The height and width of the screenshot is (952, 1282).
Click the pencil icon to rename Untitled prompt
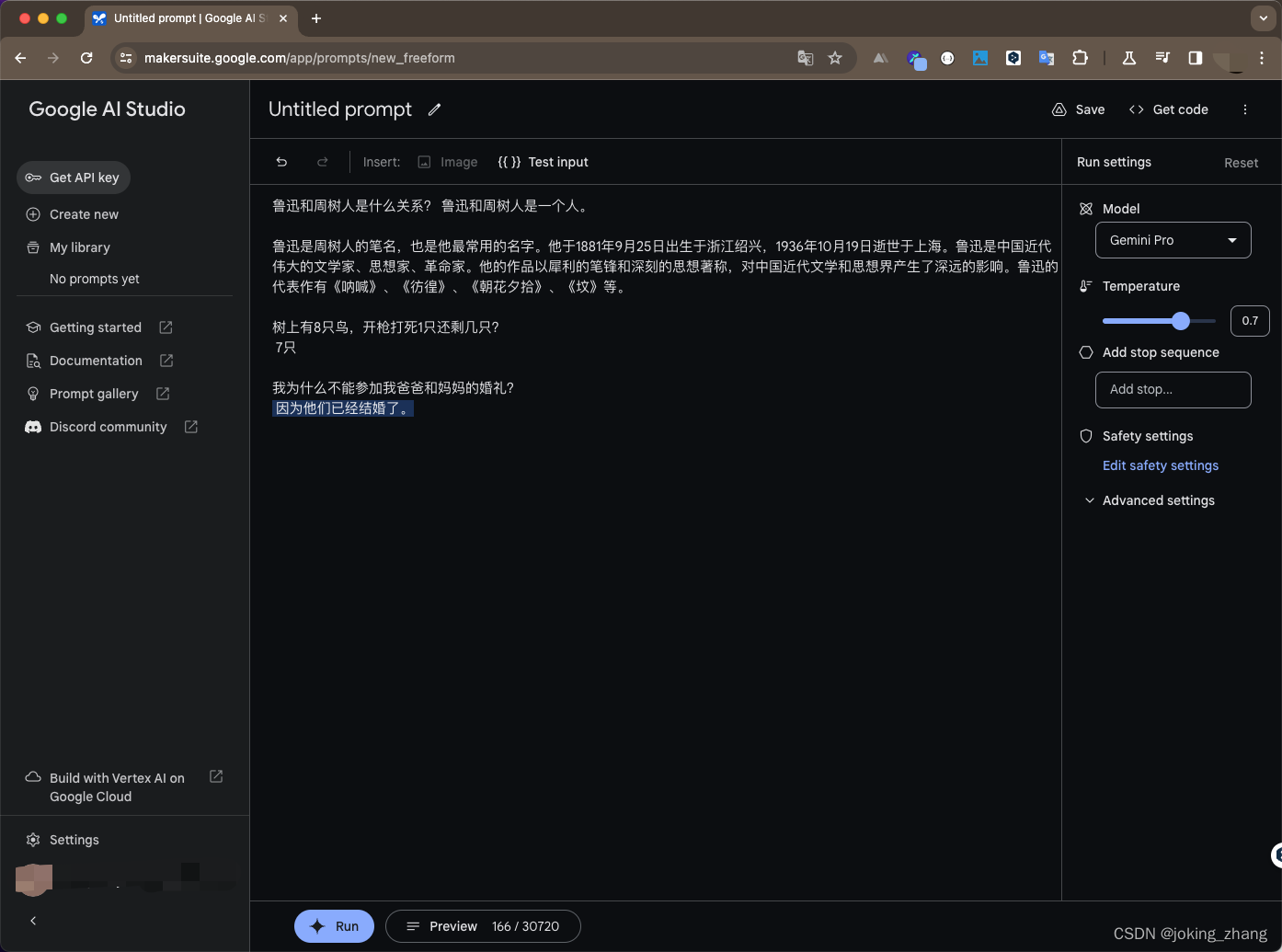434,109
